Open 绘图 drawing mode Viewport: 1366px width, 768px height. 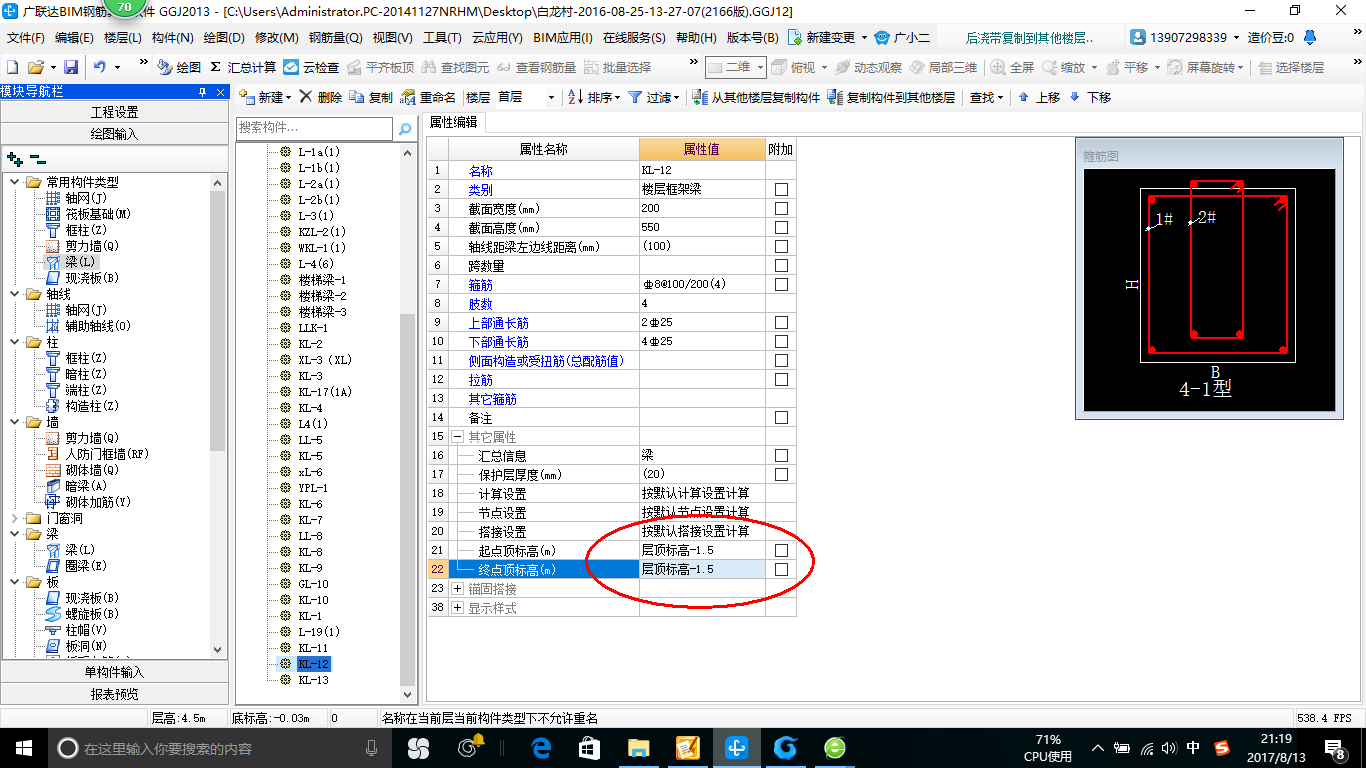(179, 67)
